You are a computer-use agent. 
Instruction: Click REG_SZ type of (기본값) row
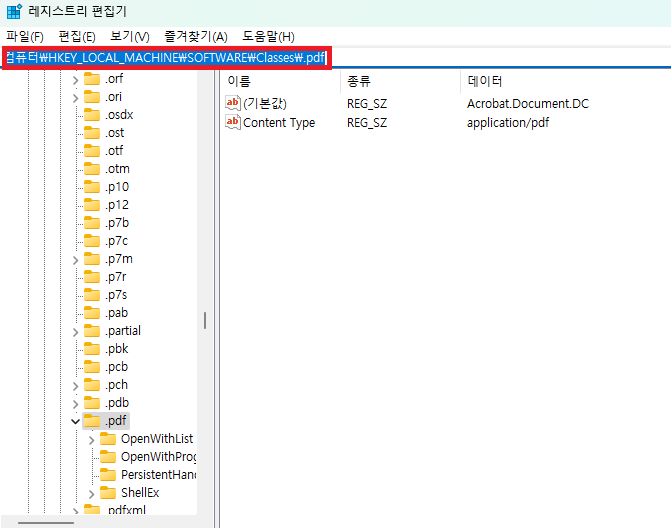click(367, 104)
